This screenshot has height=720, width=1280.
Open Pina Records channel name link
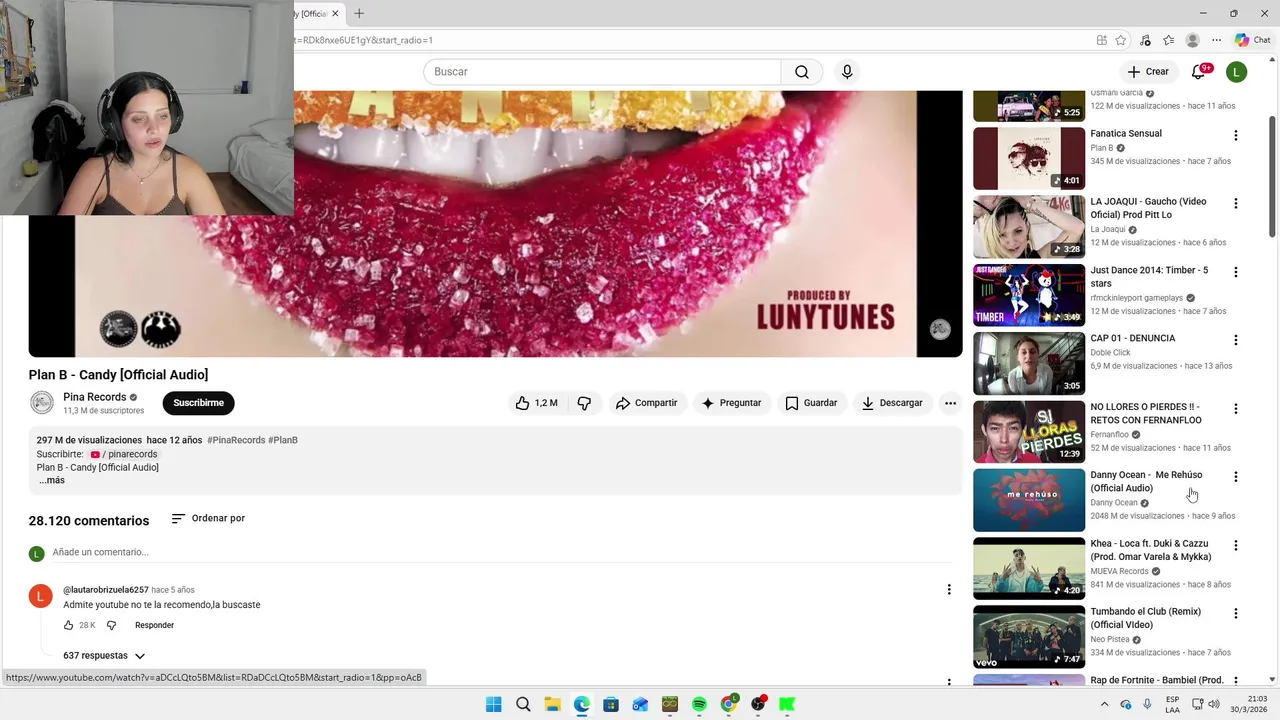pos(95,397)
